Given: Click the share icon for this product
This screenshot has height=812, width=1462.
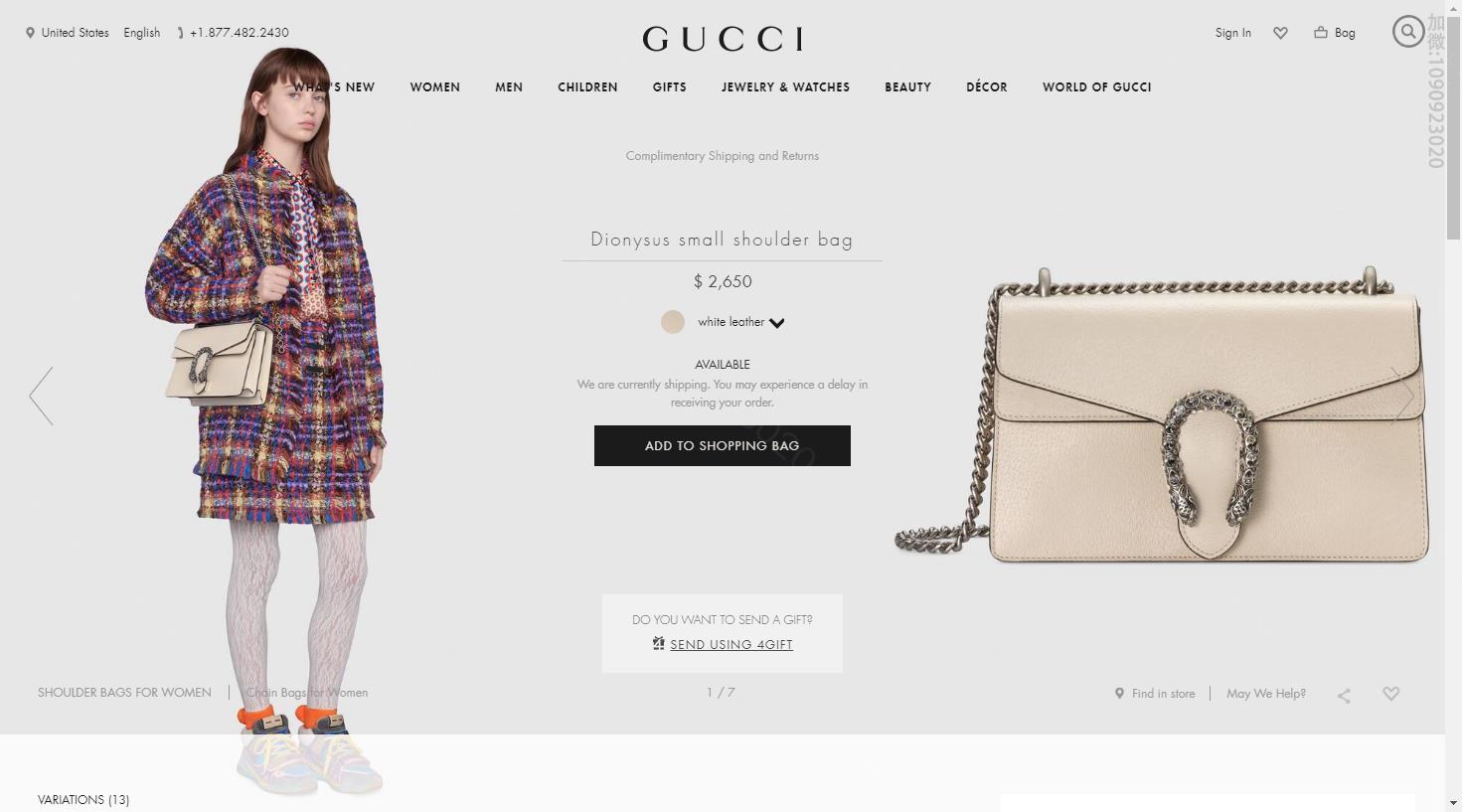Looking at the screenshot, I should (1344, 695).
